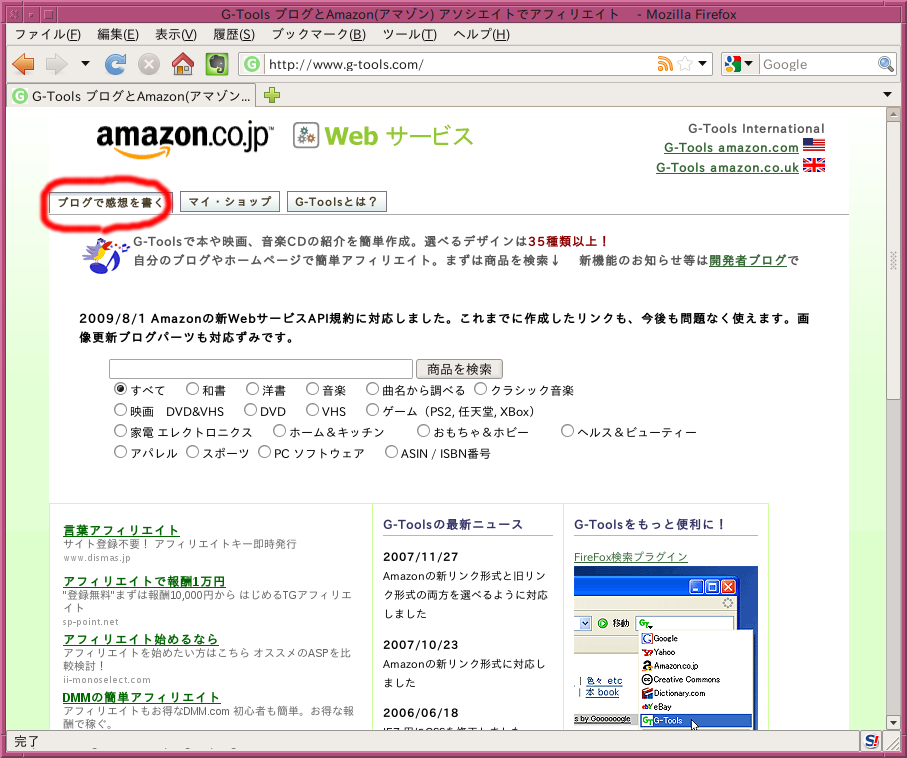907x758 pixels.
Task: Open the FireFox検索プラグイン link
Action: [x=631, y=557]
